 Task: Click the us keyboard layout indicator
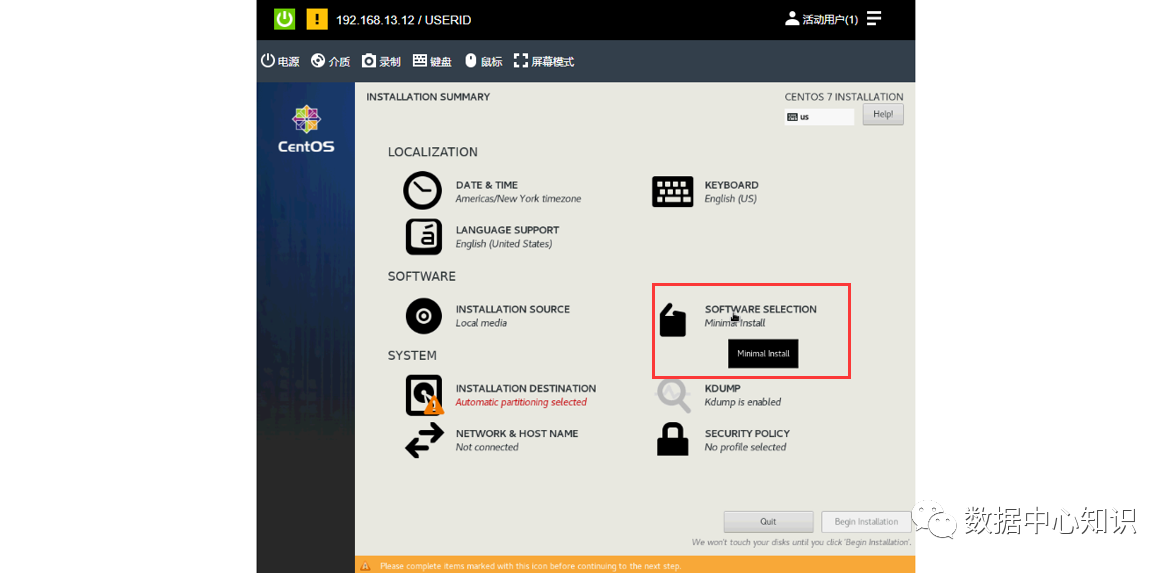click(819, 117)
